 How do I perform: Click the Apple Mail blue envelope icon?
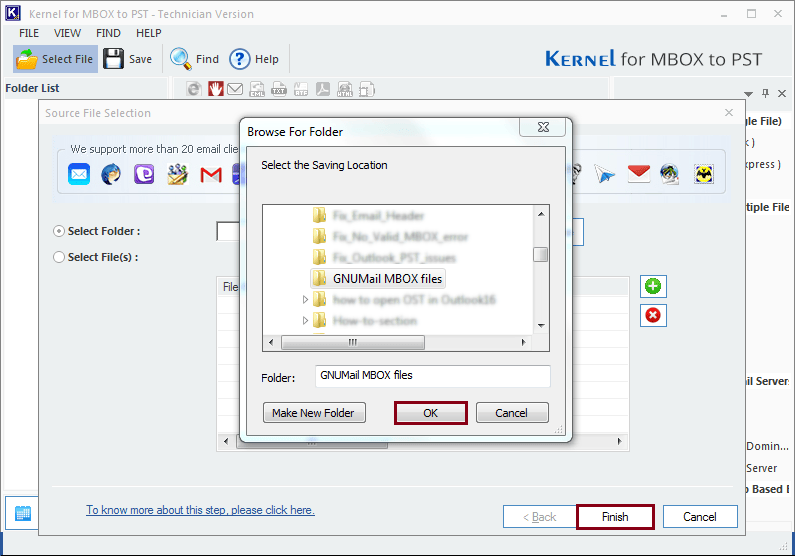click(x=79, y=174)
